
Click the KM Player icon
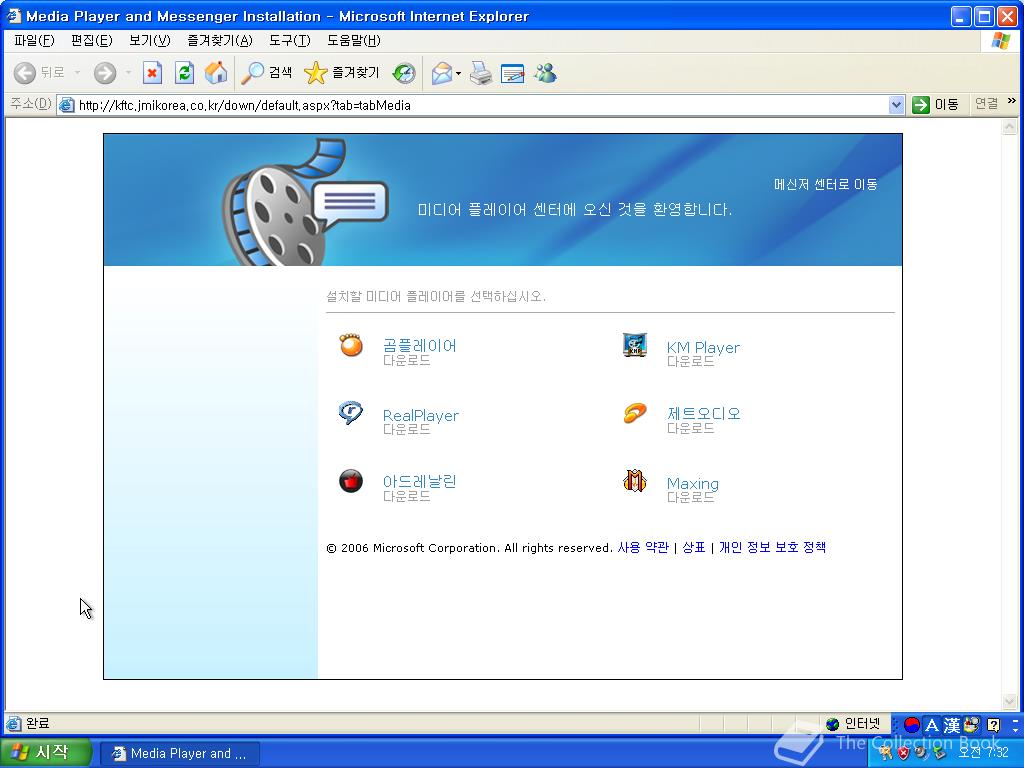[635, 344]
